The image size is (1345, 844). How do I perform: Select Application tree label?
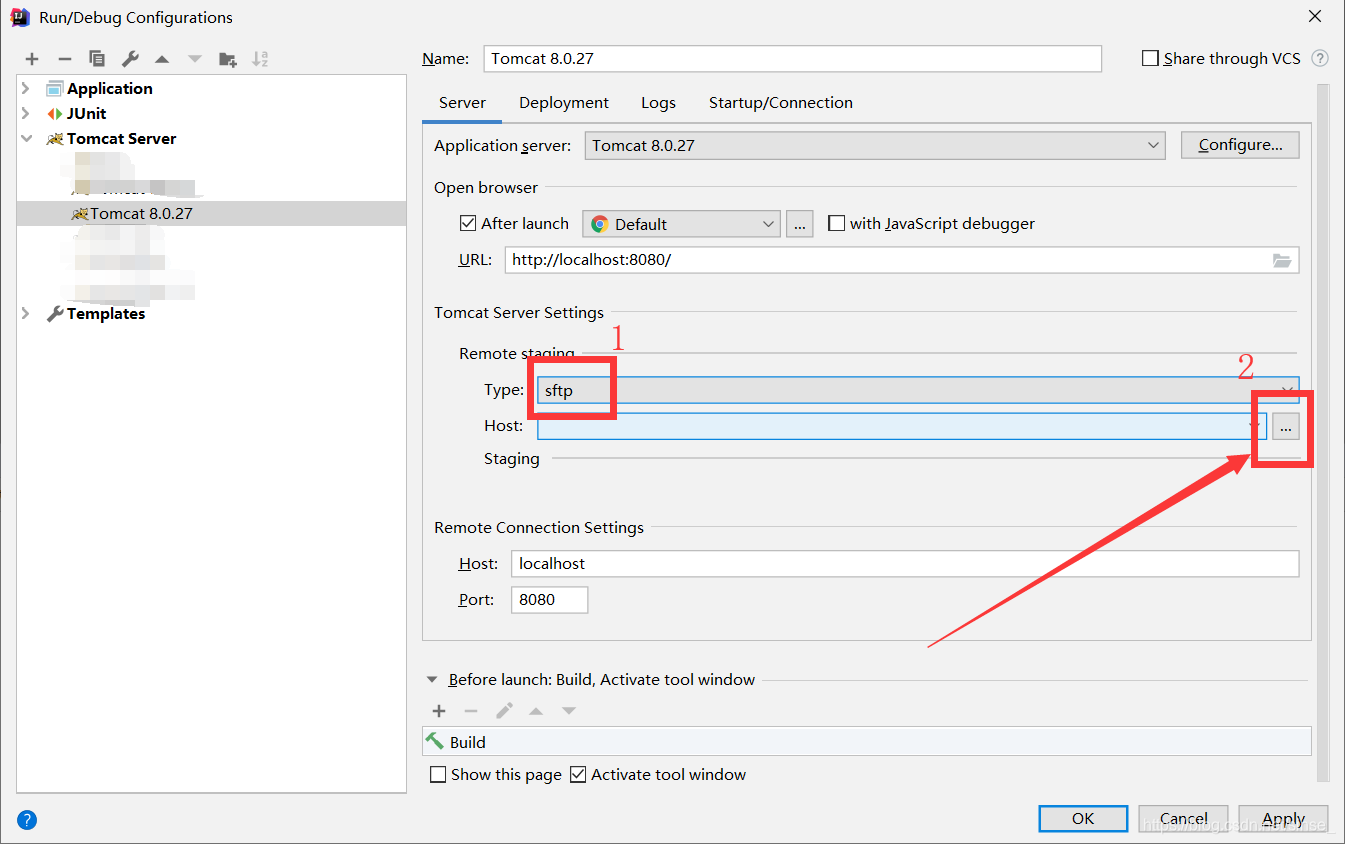110,89
